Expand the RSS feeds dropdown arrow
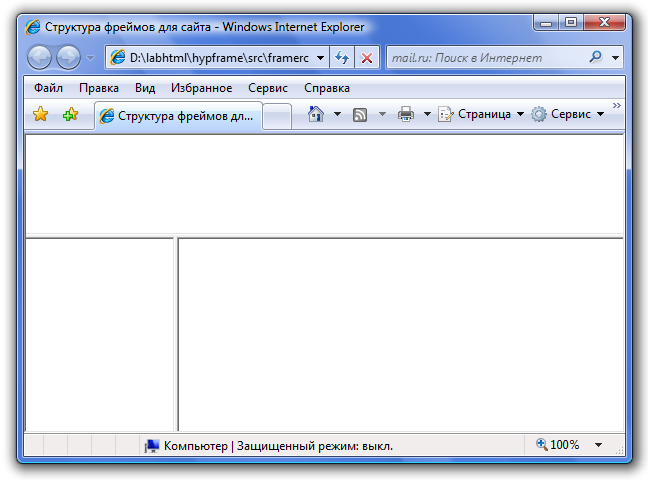Screen dimensions: 648x480 [x=382, y=114]
